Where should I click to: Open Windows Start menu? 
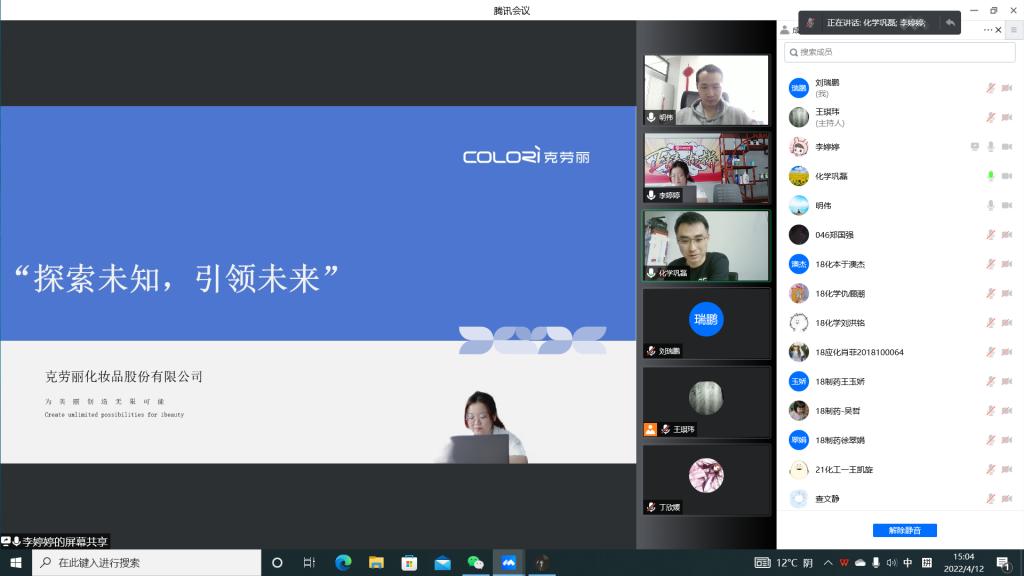[15, 563]
